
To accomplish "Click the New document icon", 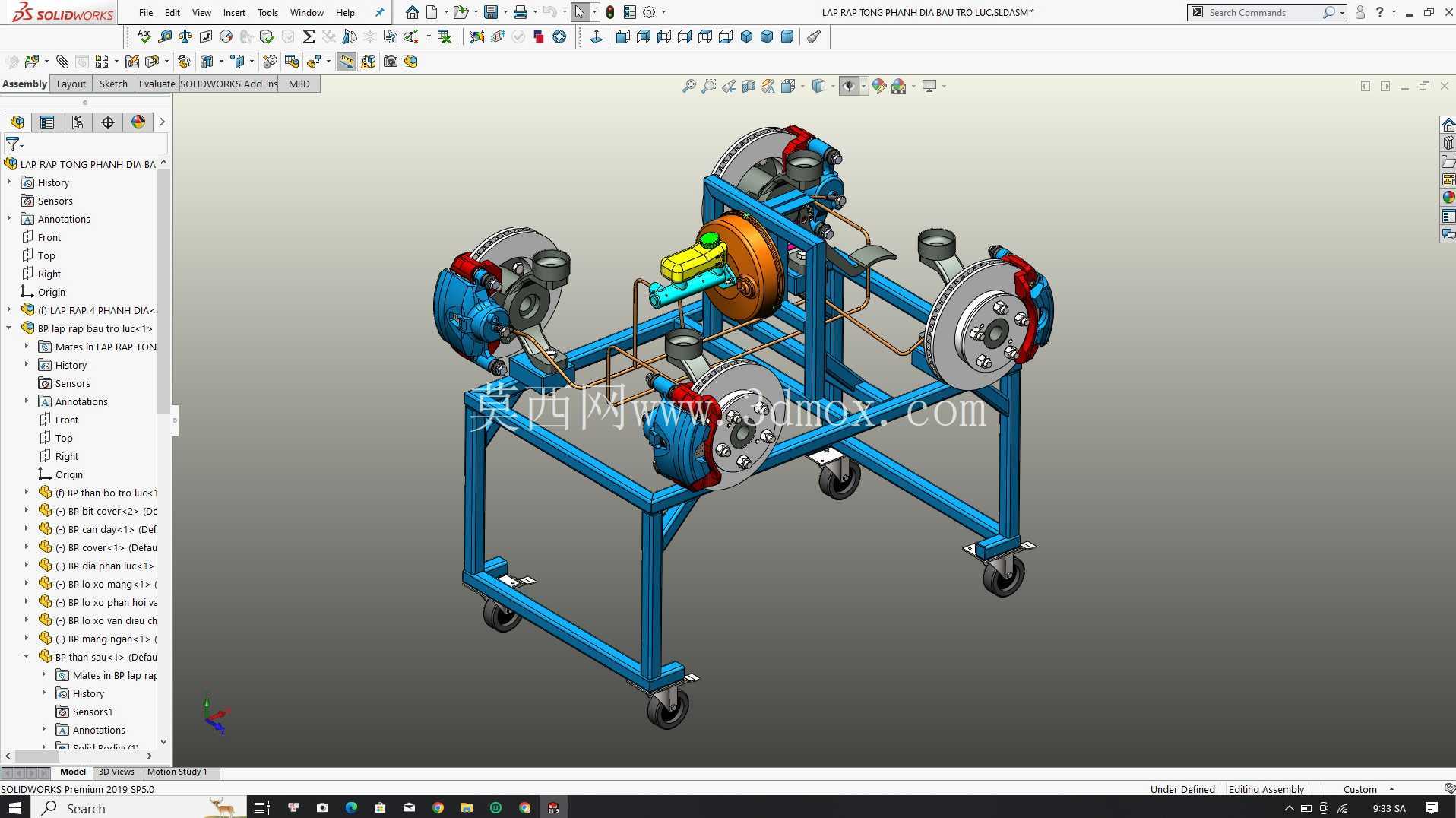I will tap(432, 12).
